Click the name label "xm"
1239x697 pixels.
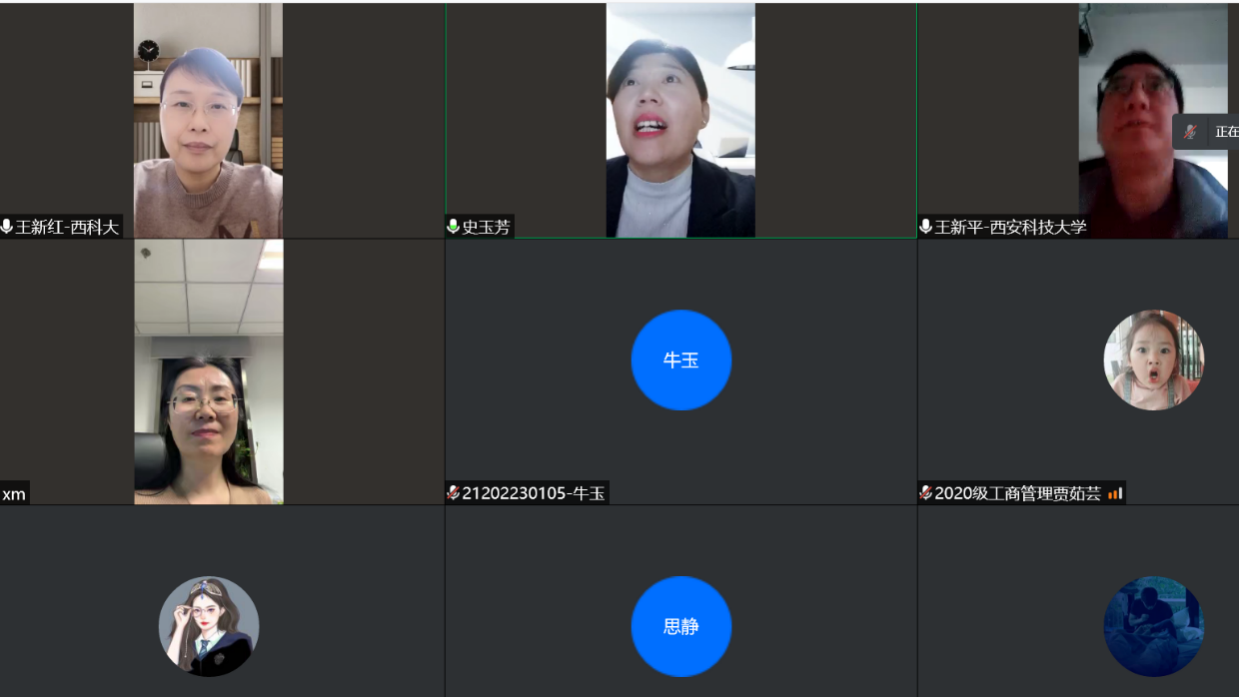[x=14, y=494]
